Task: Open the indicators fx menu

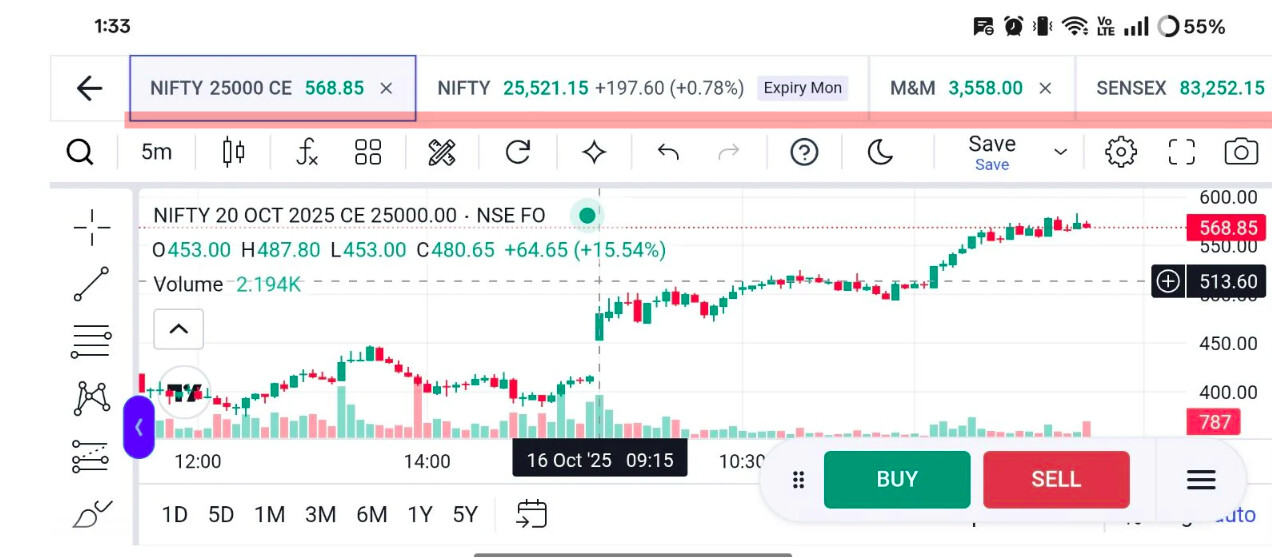Action: tap(307, 152)
